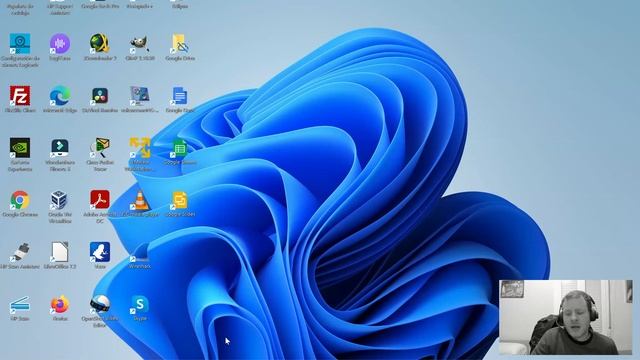Select the DaVinci Resolve icon
Screen dimensions: 640x360
tap(100, 96)
